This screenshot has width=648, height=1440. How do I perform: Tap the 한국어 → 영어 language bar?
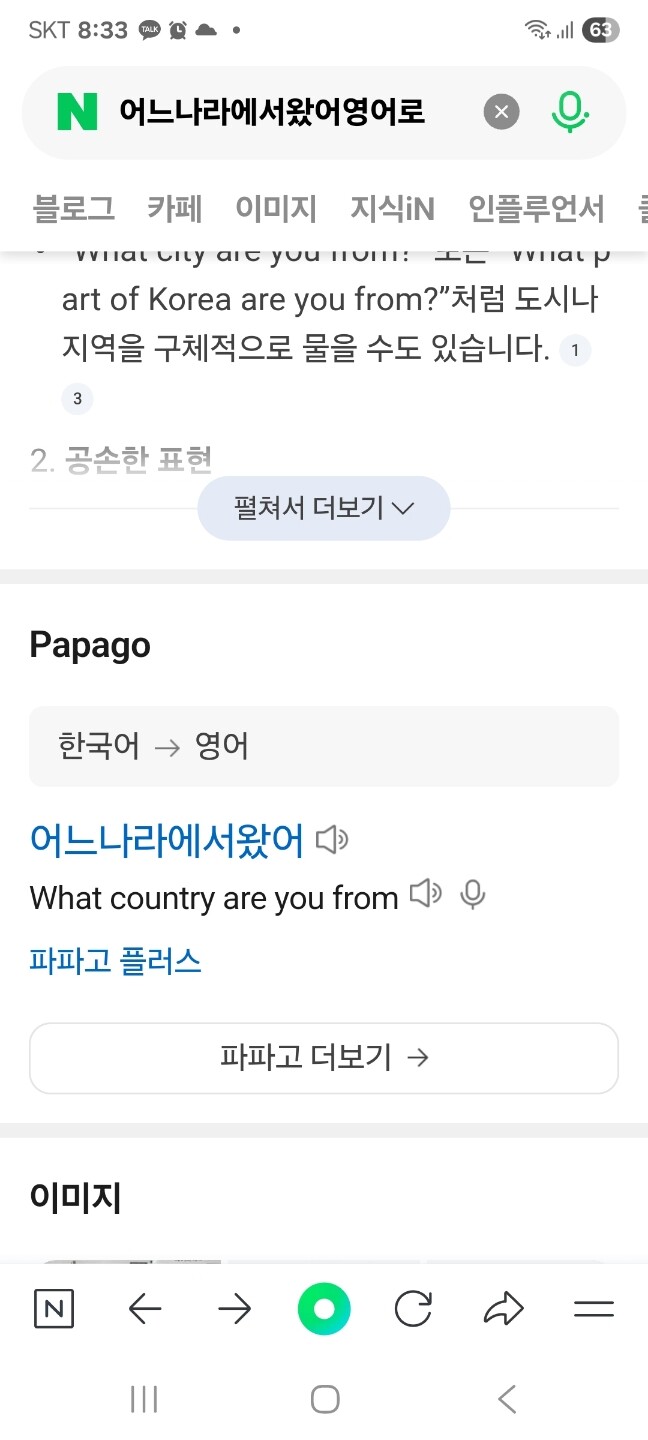324,746
